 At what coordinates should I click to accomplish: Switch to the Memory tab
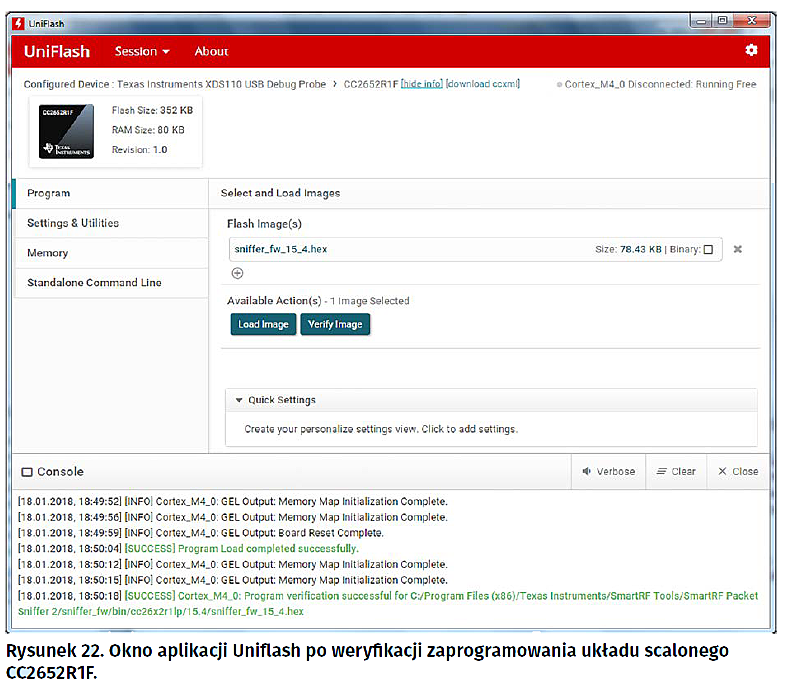[48, 253]
